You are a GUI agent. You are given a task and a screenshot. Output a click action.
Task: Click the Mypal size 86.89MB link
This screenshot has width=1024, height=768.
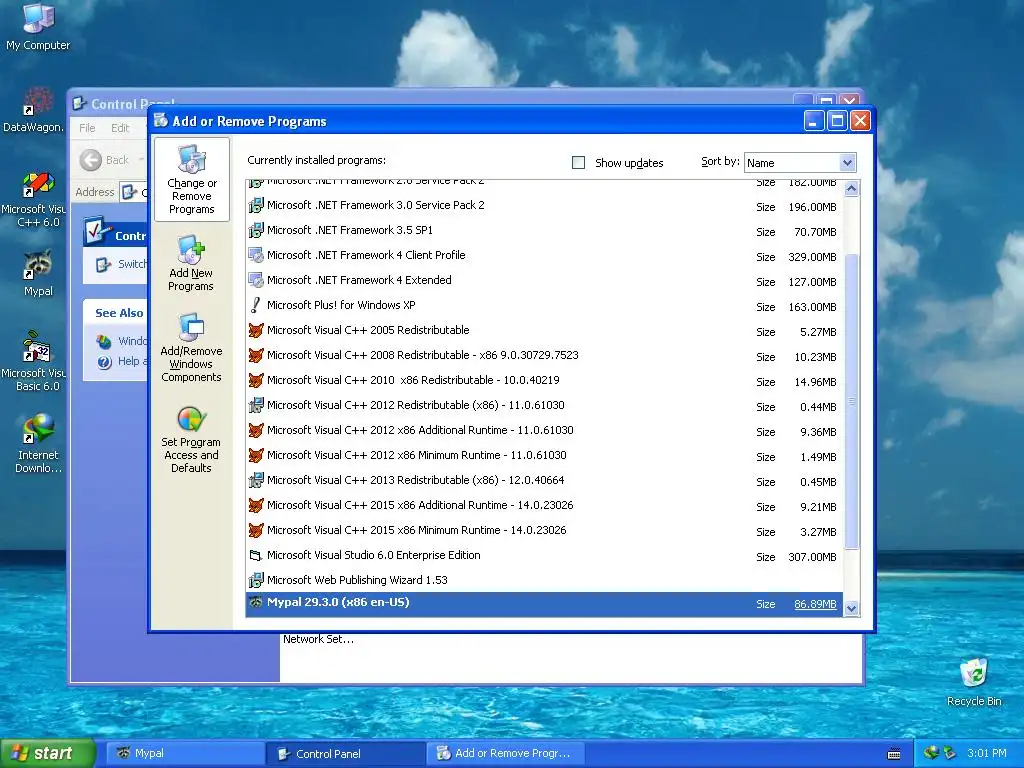(815, 604)
